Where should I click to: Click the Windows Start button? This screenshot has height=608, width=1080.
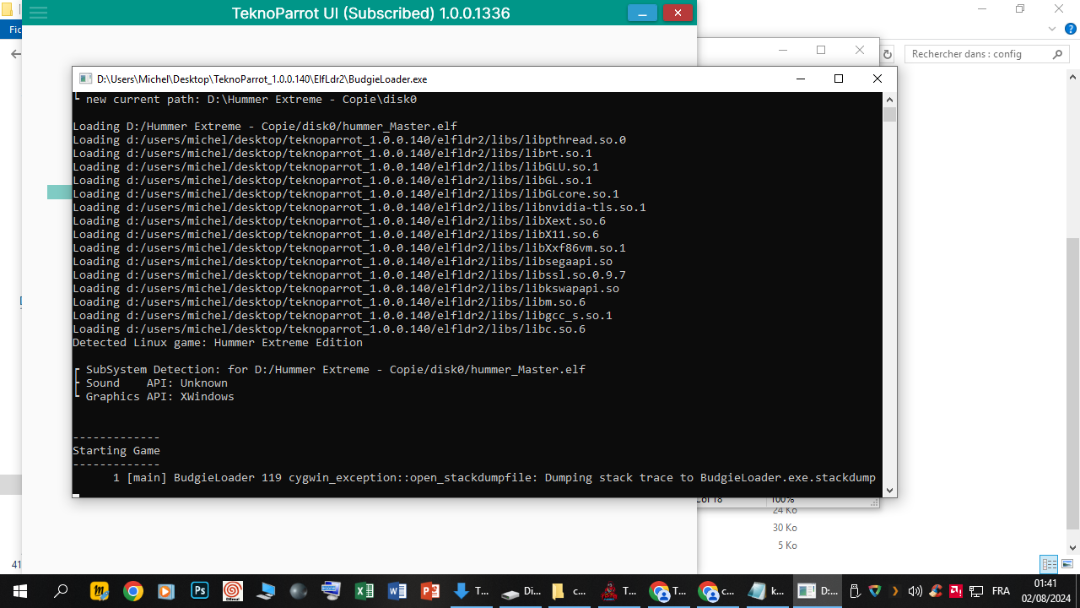pos(19,591)
